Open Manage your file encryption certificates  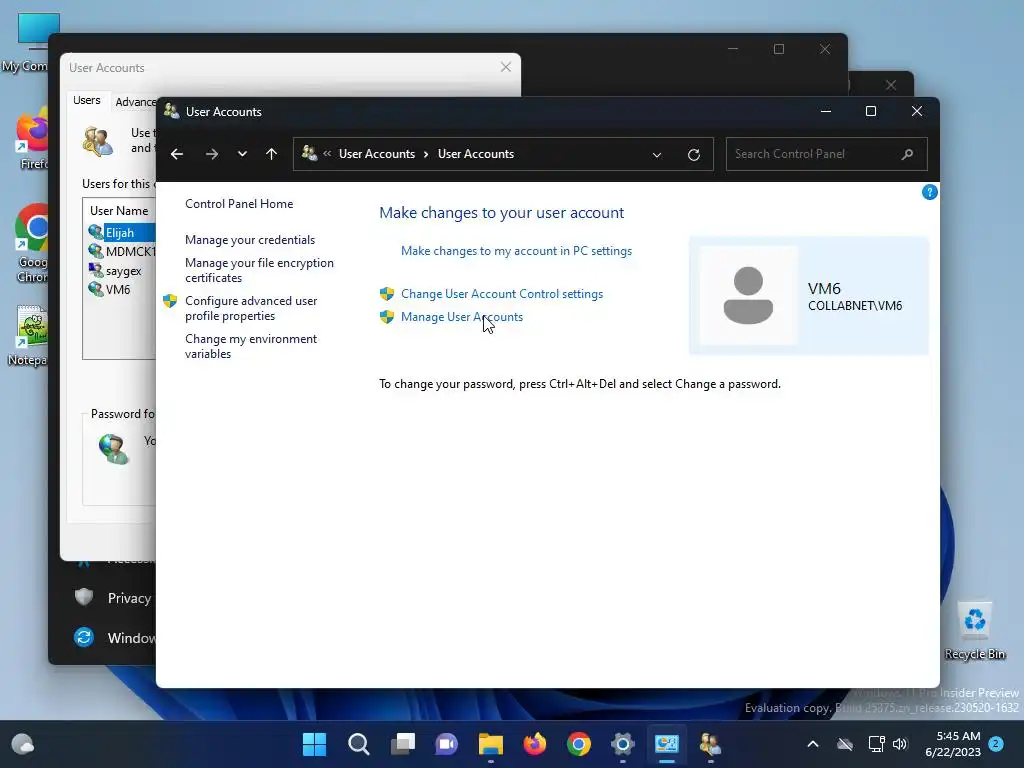tap(259, 270)
